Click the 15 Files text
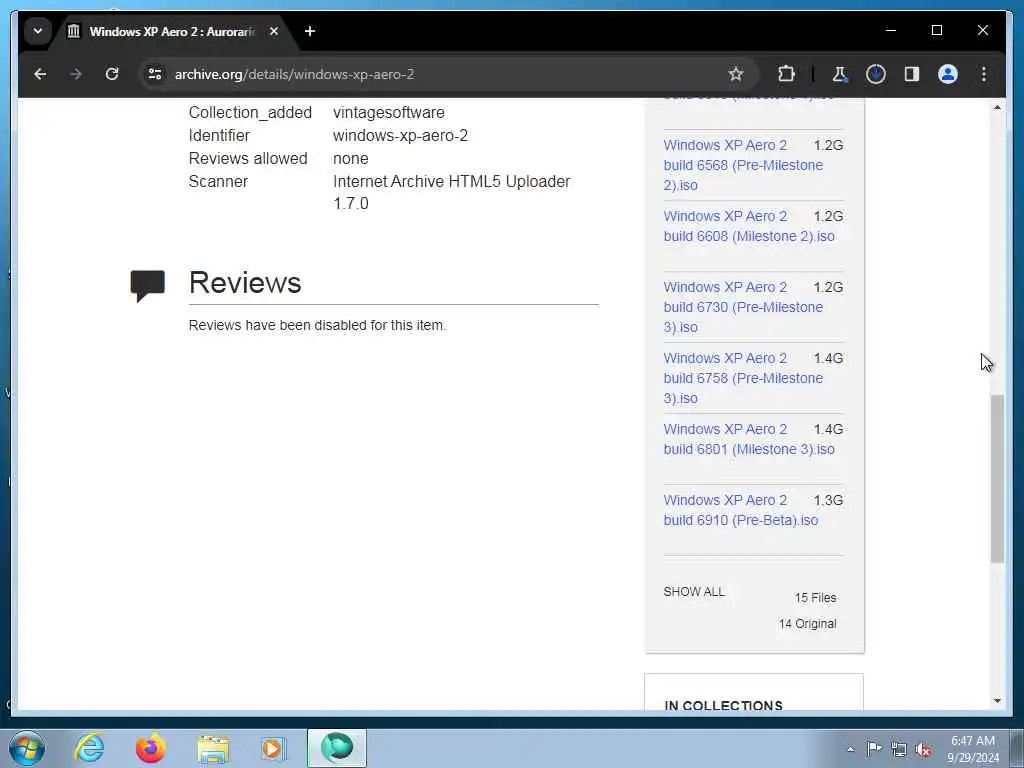 (815, 598)
